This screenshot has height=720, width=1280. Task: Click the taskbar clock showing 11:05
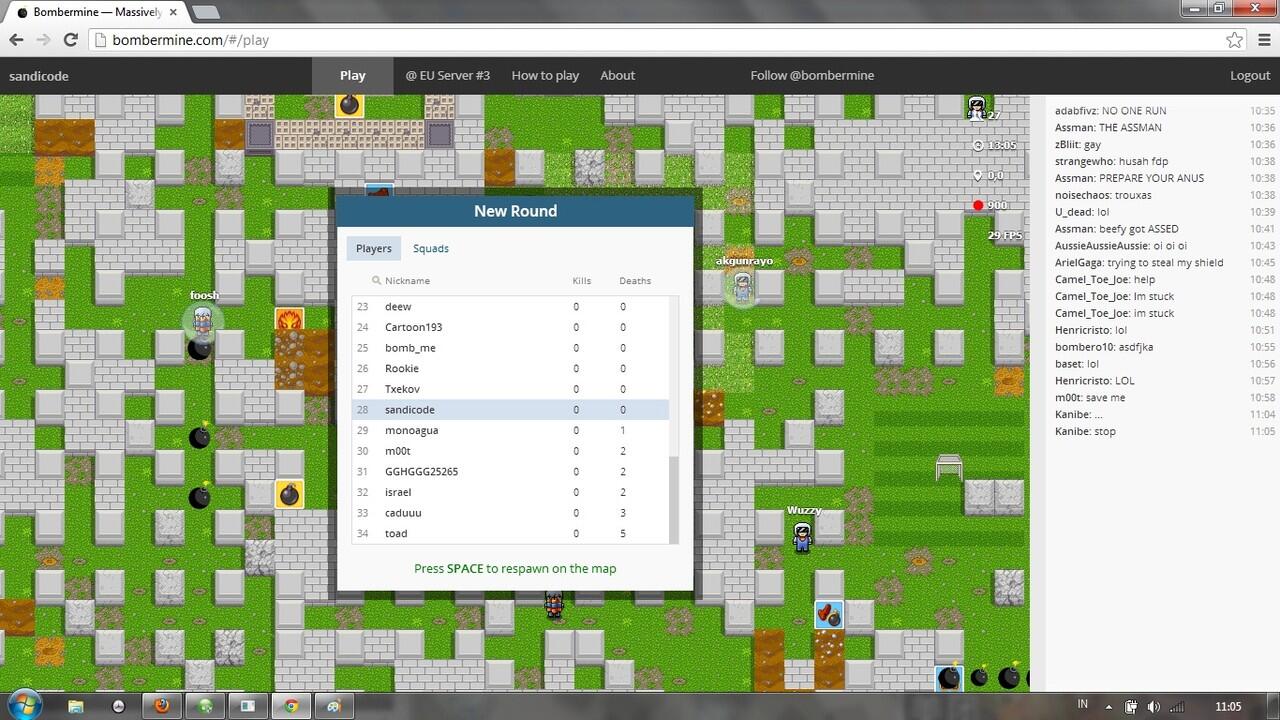click(x=1228, y=707)
